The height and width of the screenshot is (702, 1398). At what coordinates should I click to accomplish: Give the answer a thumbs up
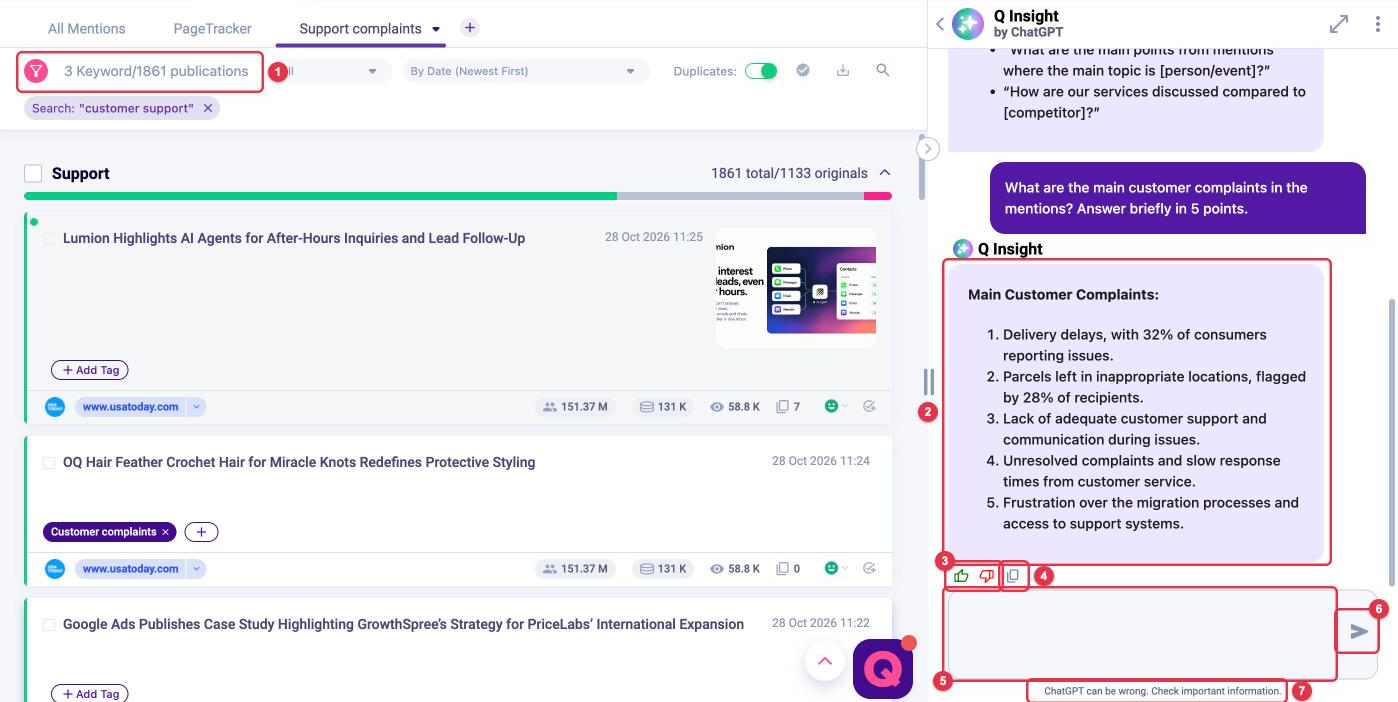click(x=961, y=576)
